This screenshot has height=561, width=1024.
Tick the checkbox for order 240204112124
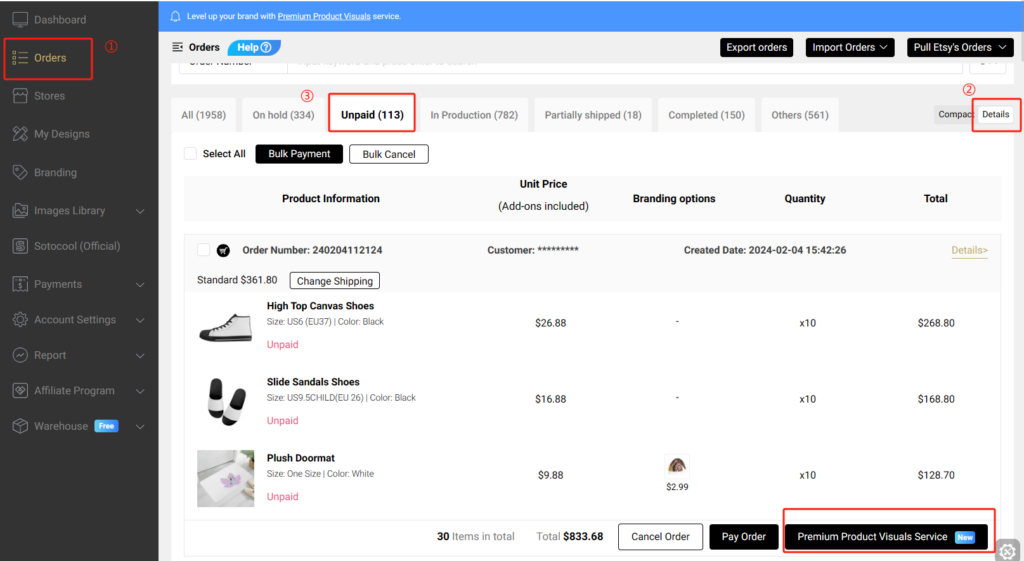(203, 250)
